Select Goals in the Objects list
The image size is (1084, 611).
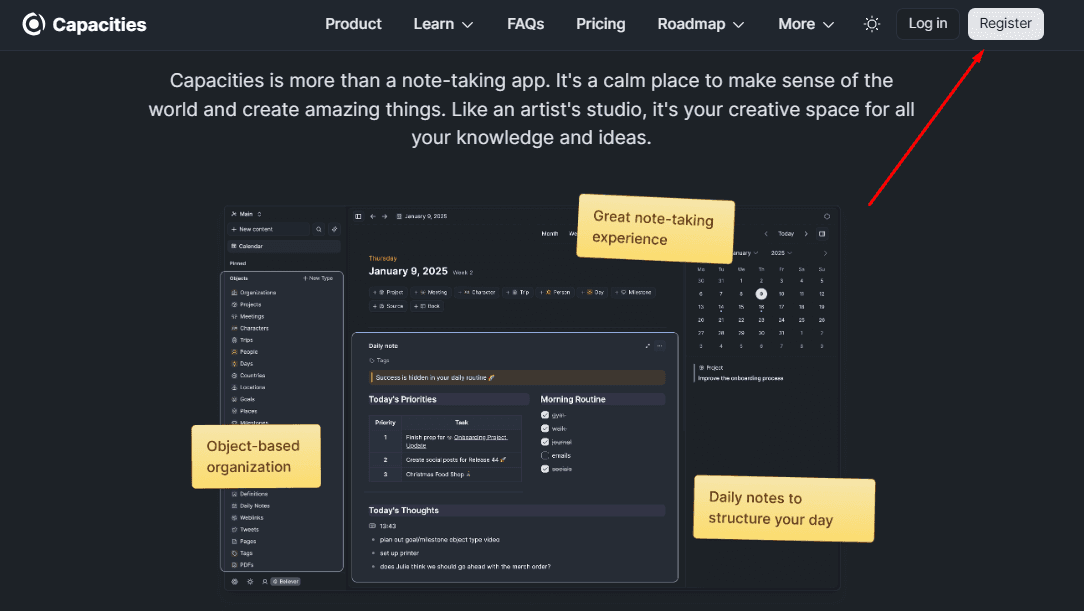243,399
